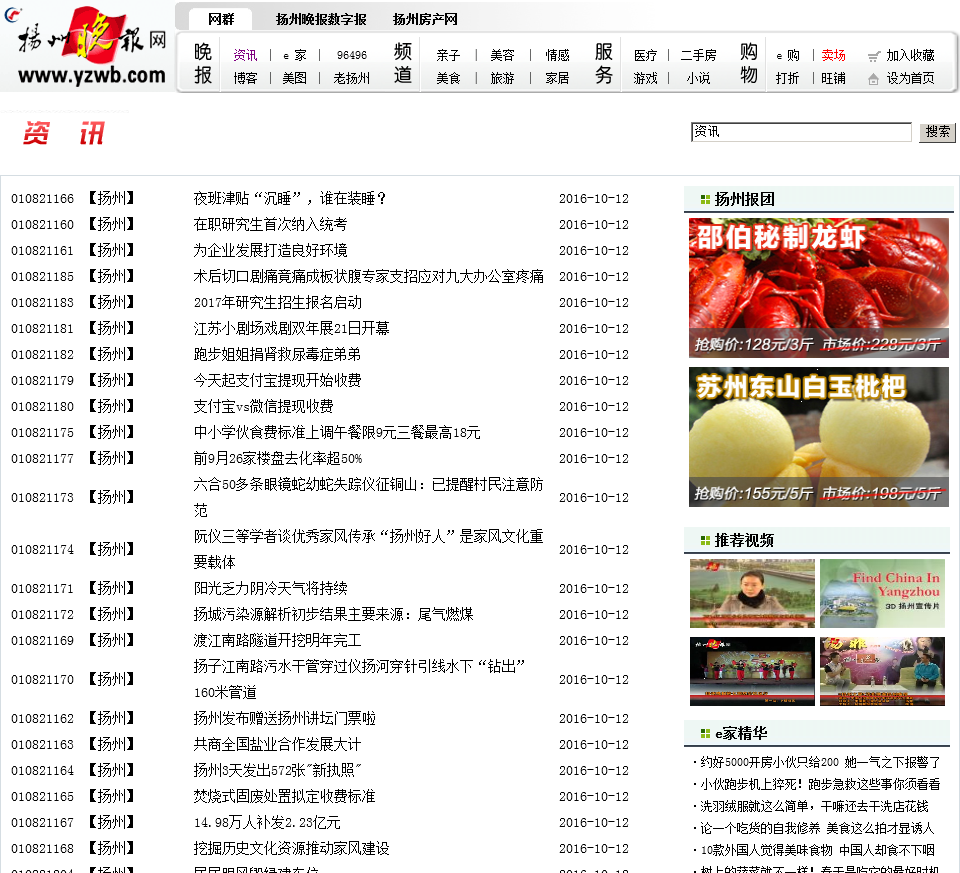Click the 加入收藏 shopping cart icon
Viewport: 960px width, 873px height.
tap(874, 56)
